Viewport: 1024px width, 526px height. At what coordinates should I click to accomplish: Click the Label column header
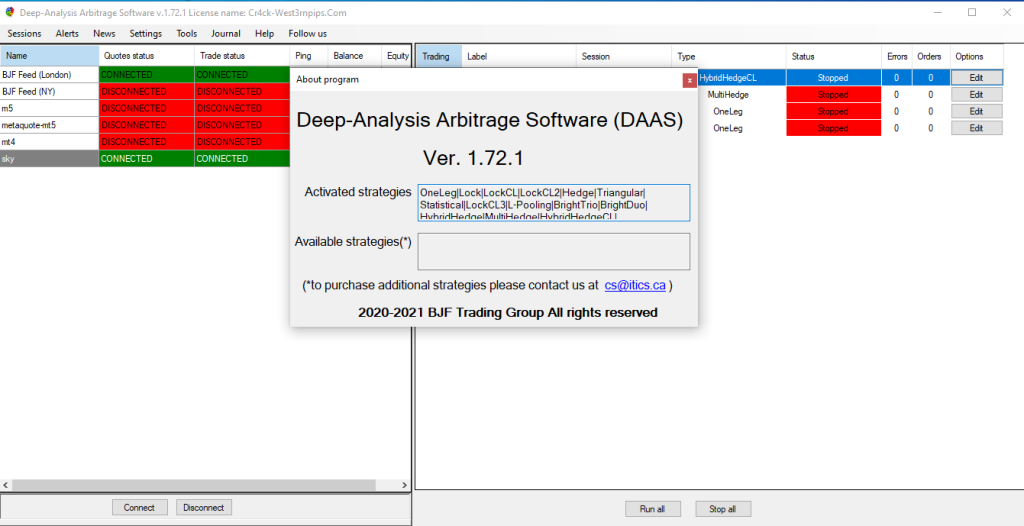tap(519, 56)
